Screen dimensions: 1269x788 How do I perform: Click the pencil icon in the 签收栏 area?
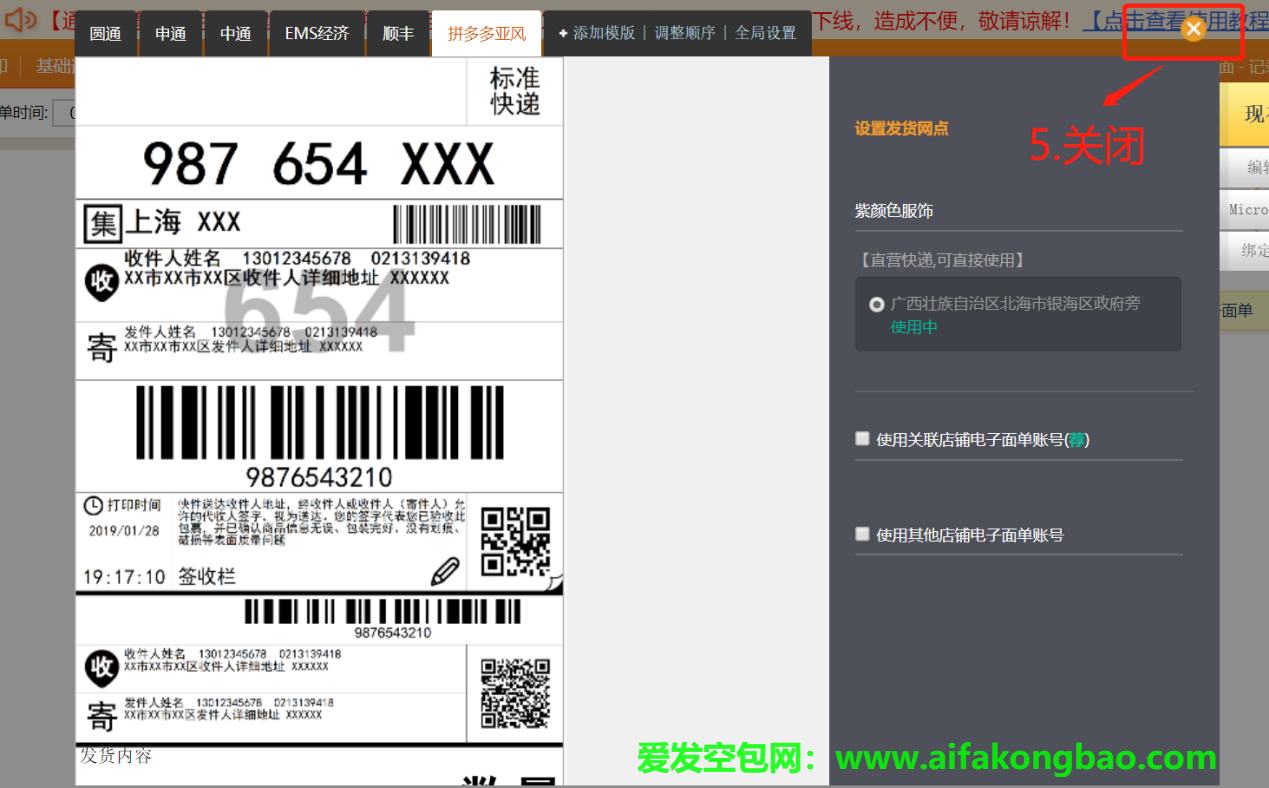(445, 572)
